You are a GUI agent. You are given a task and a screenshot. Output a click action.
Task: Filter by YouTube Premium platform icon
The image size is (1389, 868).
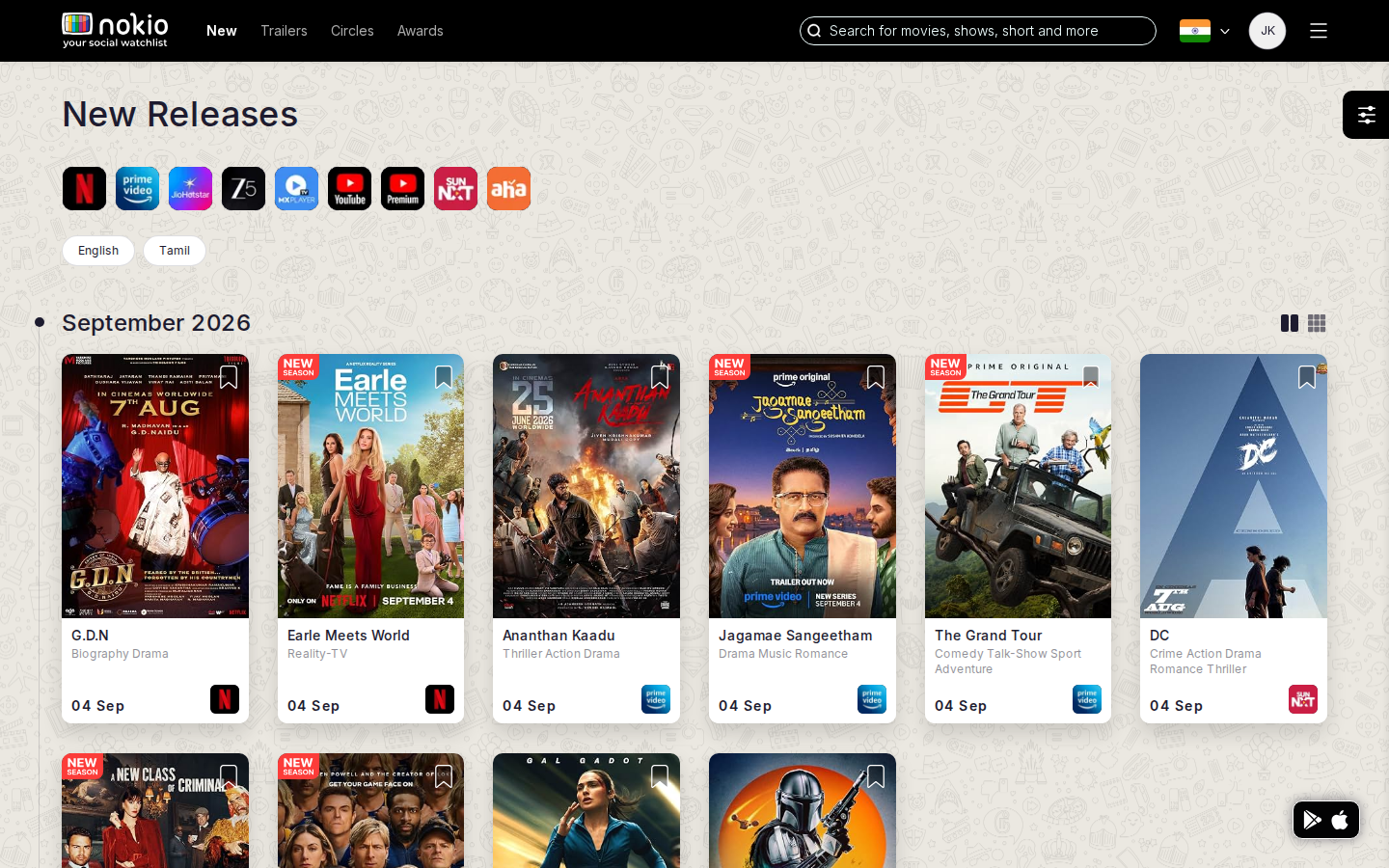click(x=402, y=188)
